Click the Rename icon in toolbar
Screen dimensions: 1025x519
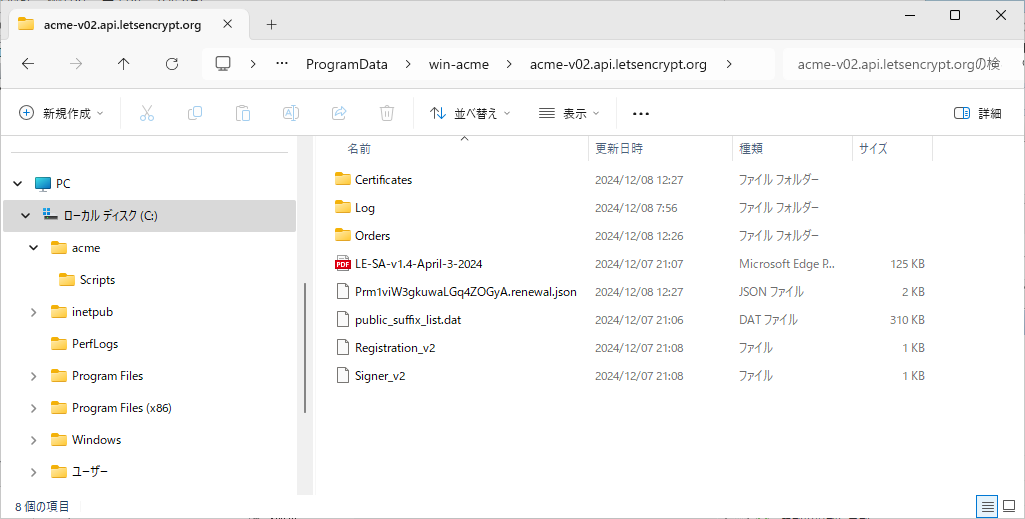tap(291, 113)
